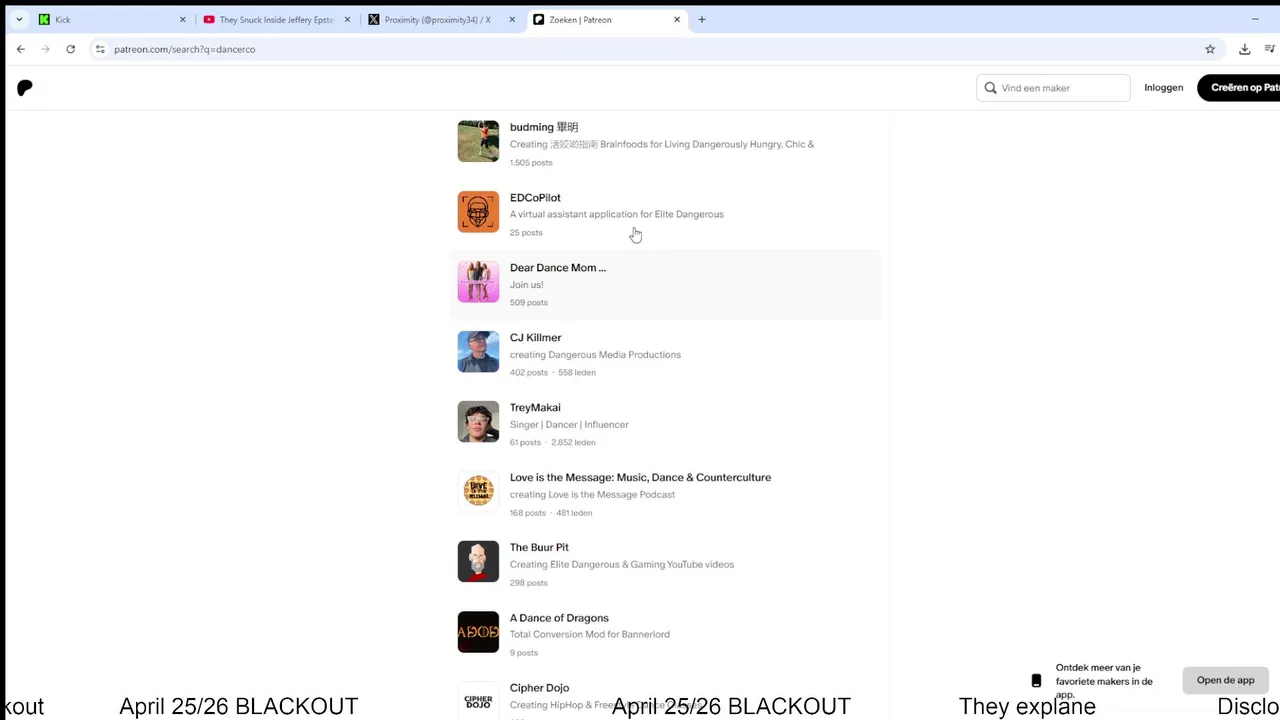Open a new tab with the plus button
The height and width of the screenshot is (720, 1280).
tap(701, 19)
